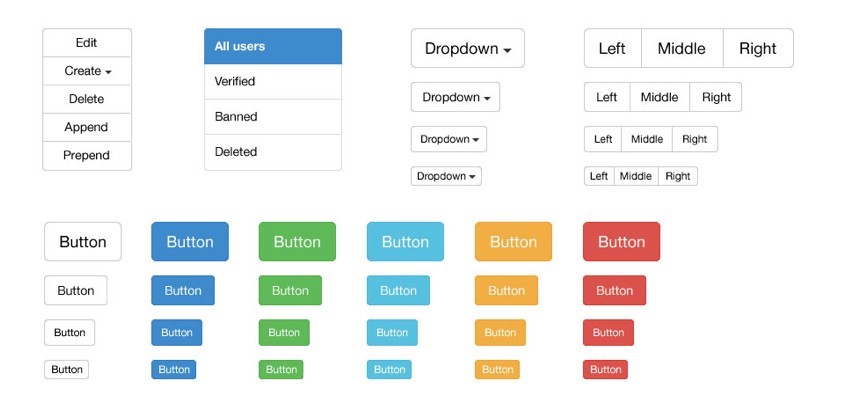This screenshot has width=860, height=412.
Task: Open the Create dropdown in vertical group
Action: point(87,71)
